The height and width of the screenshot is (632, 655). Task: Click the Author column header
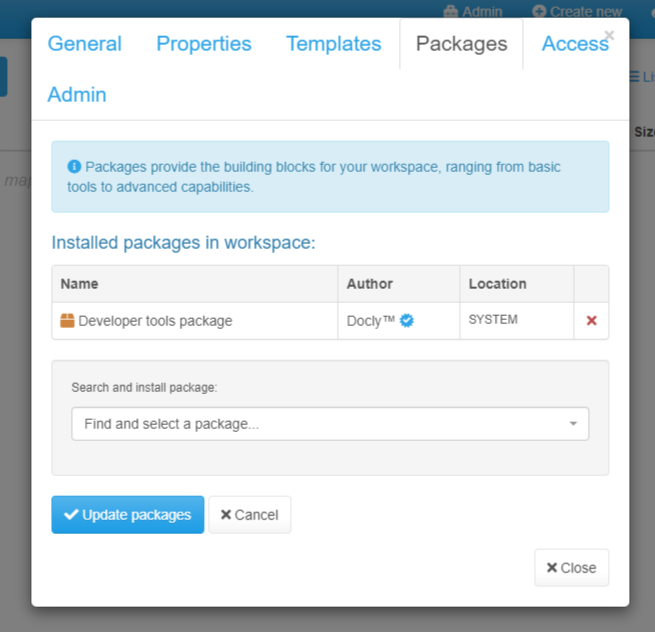[370, 284]
